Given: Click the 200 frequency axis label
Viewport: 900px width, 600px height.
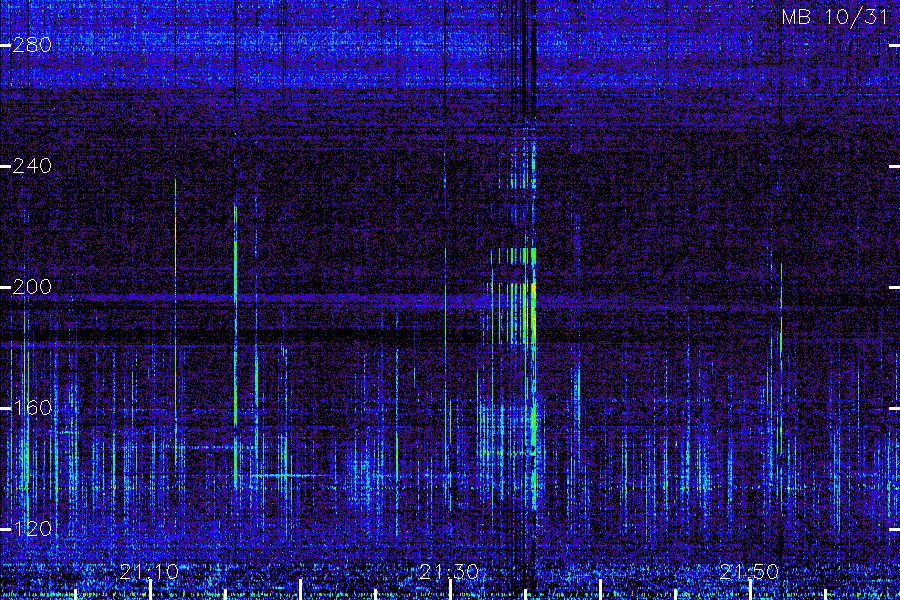Looking at the screenshot, I should [32, 287].
